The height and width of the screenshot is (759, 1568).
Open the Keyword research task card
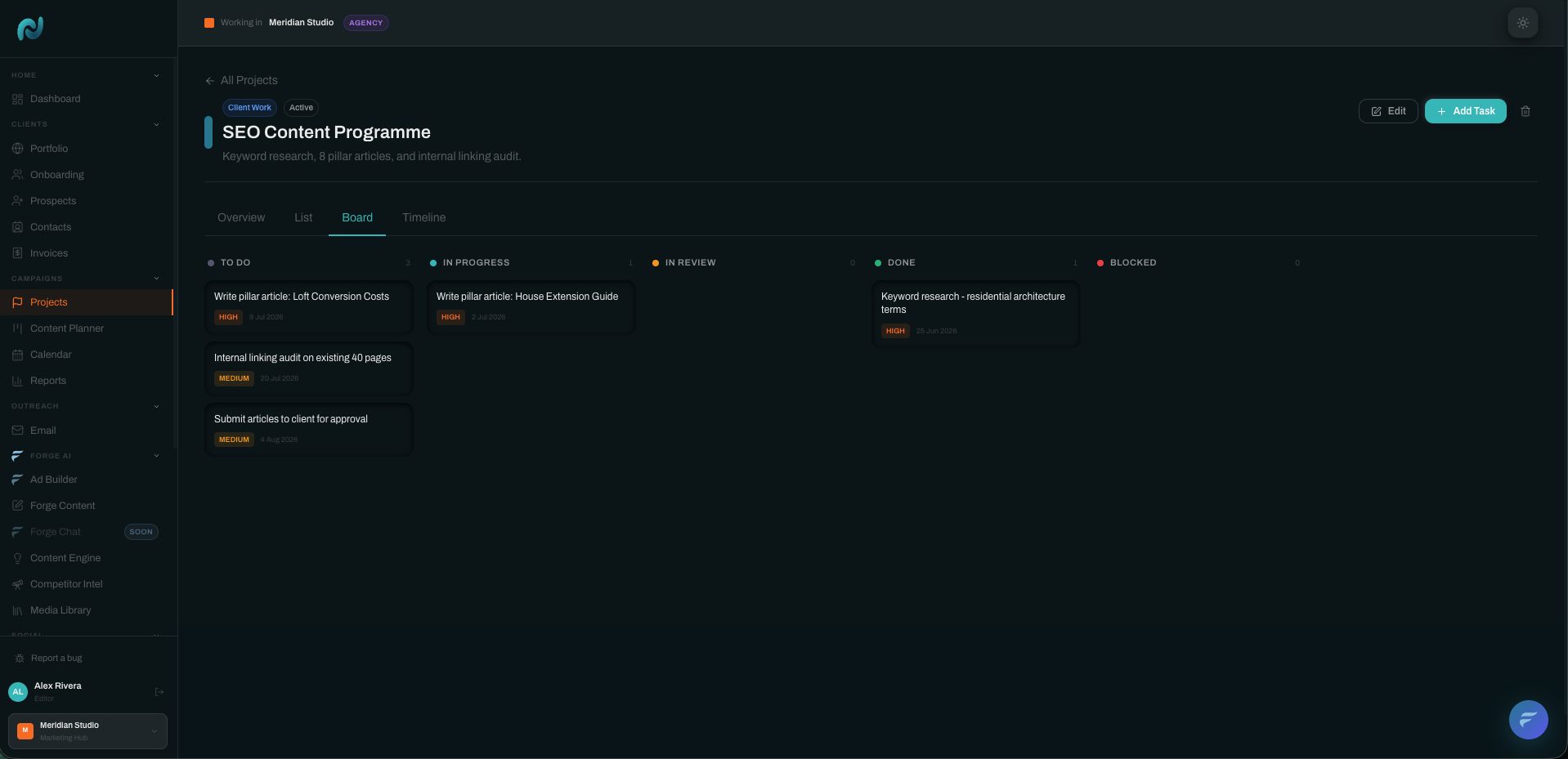(976, 315)
